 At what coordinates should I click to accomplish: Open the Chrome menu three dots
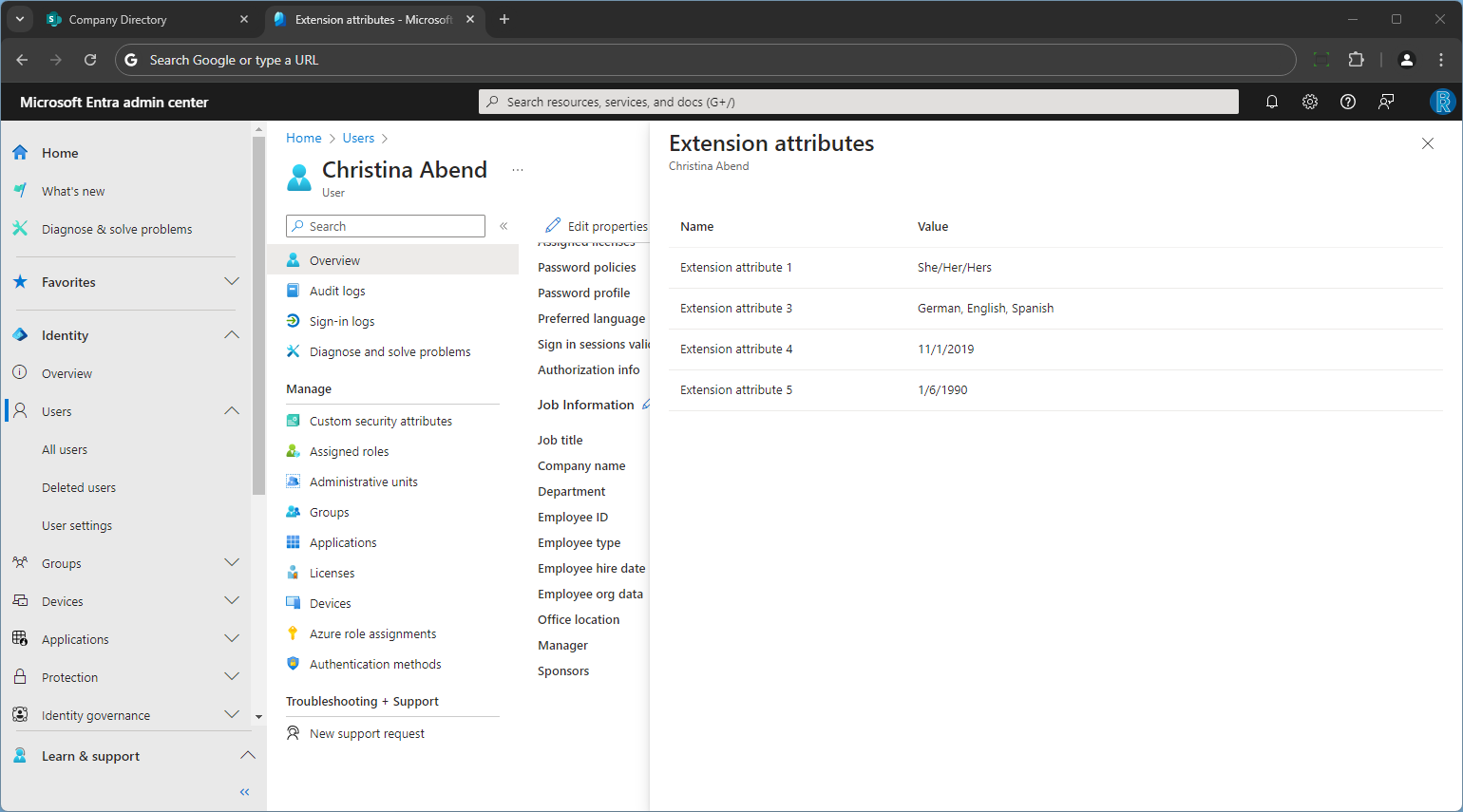coord(1441,60)
